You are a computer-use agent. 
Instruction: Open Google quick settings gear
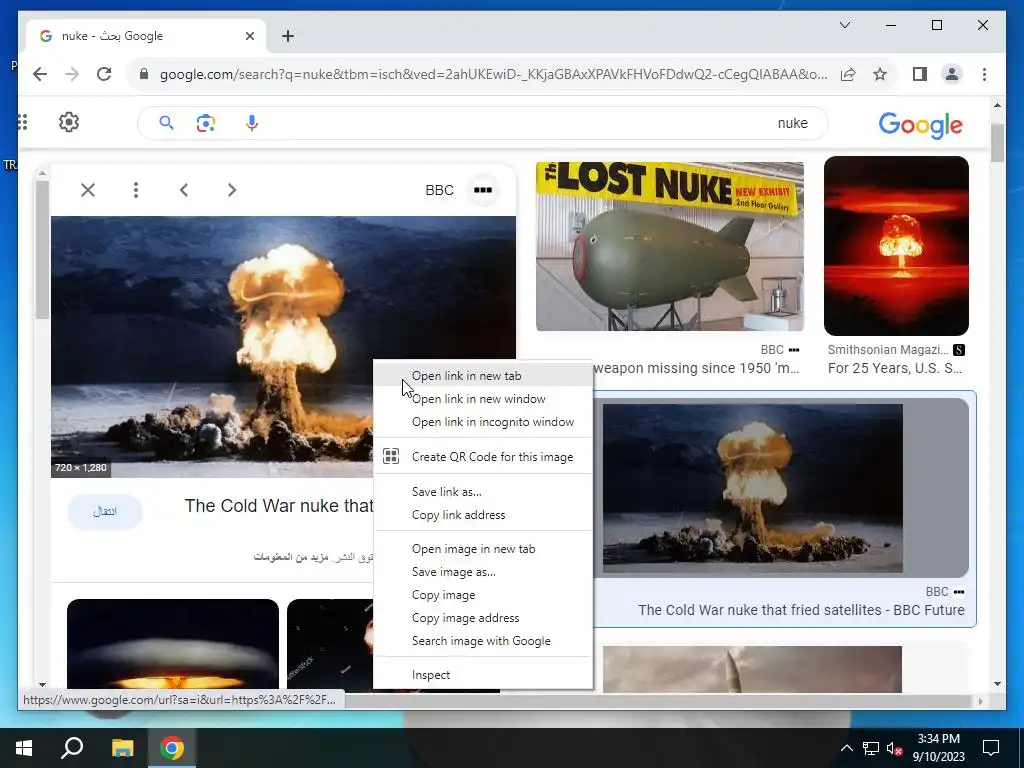point(69,122)
